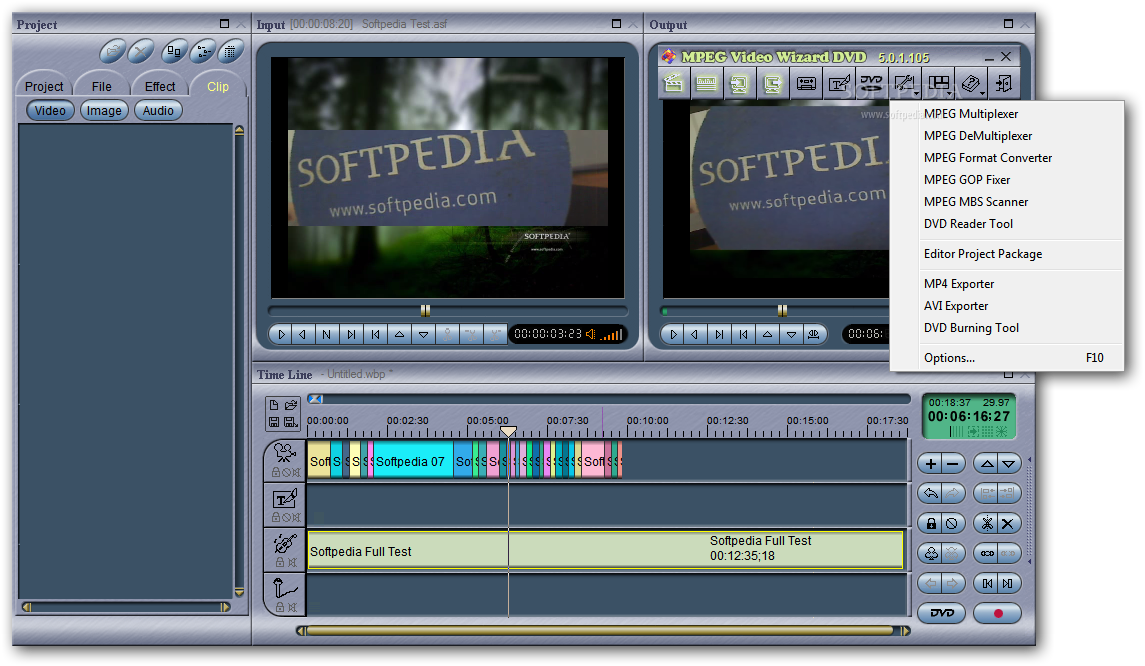Open the title editor icon in main toolbar
Image resolution: width=1145 pixels, height=666 pixels.
pos(839,83)
